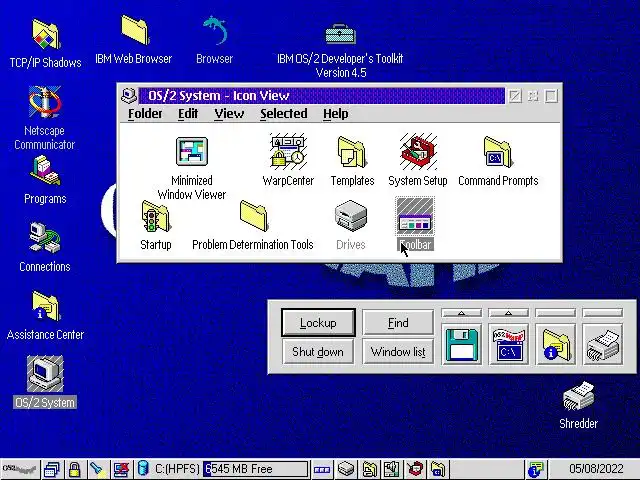The image size is (640, 480).
Task: Open Problem Determination Tools folder
Action: [253, 216]
